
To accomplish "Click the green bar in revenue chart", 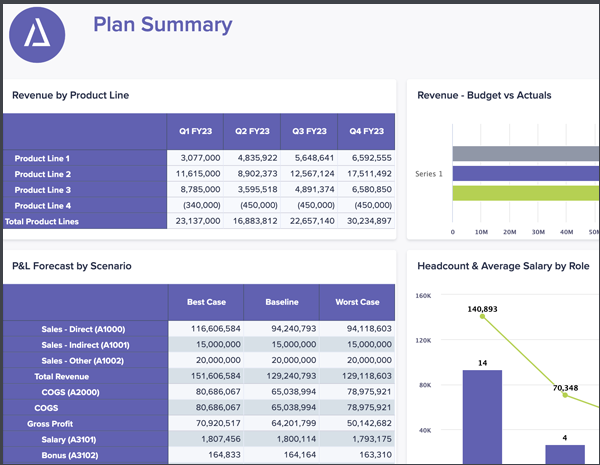I will pos(526,193).
